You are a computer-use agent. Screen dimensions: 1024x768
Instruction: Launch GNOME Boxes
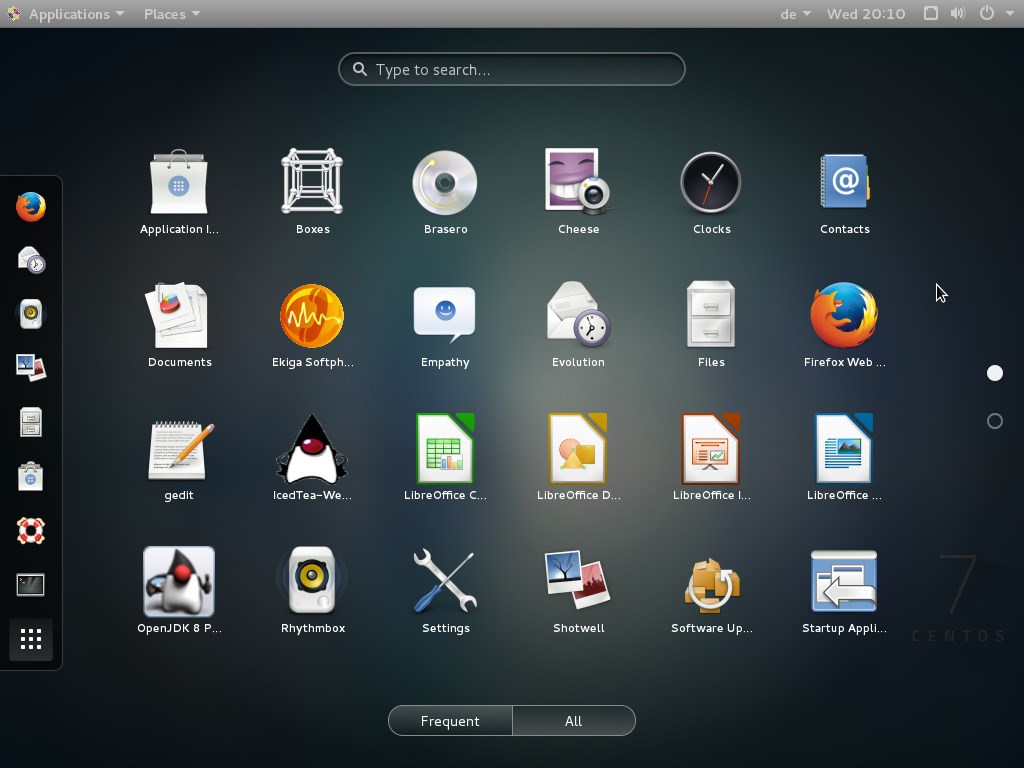(x=312, y=182)
